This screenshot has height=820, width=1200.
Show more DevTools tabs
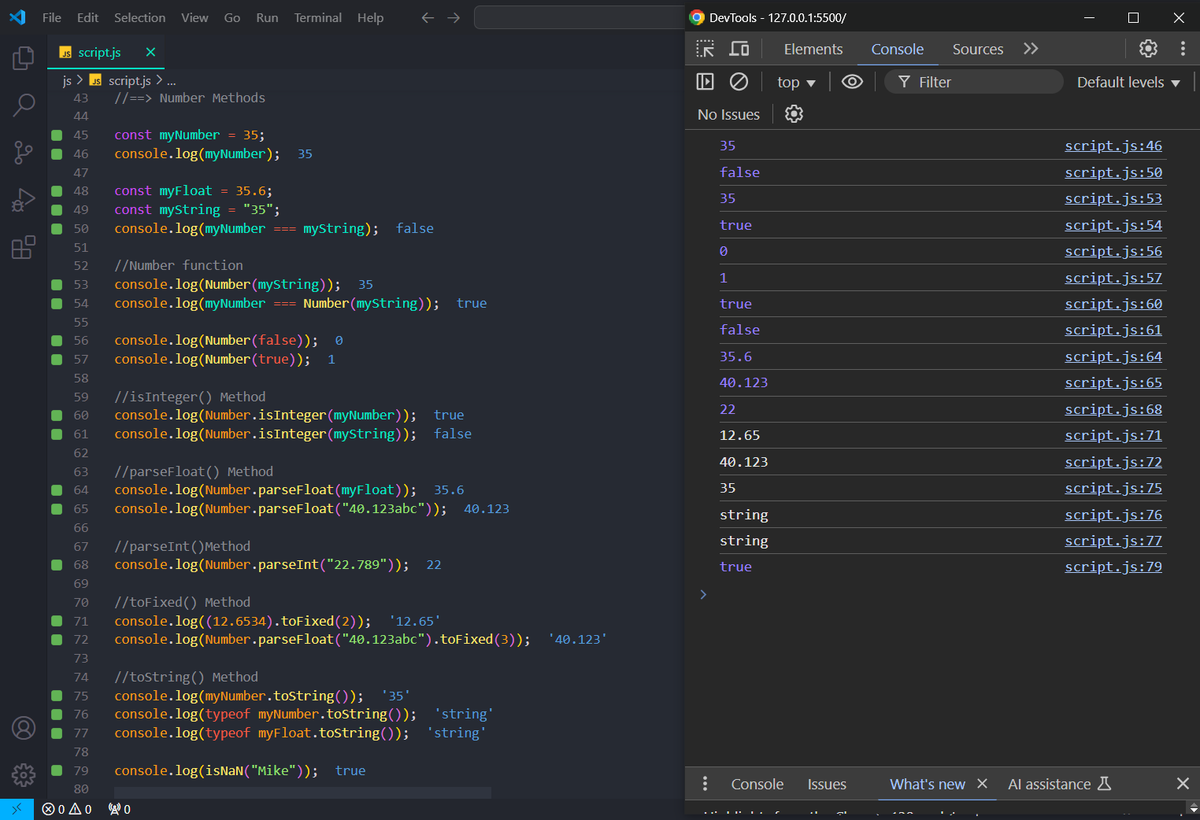coord(1031,49)
